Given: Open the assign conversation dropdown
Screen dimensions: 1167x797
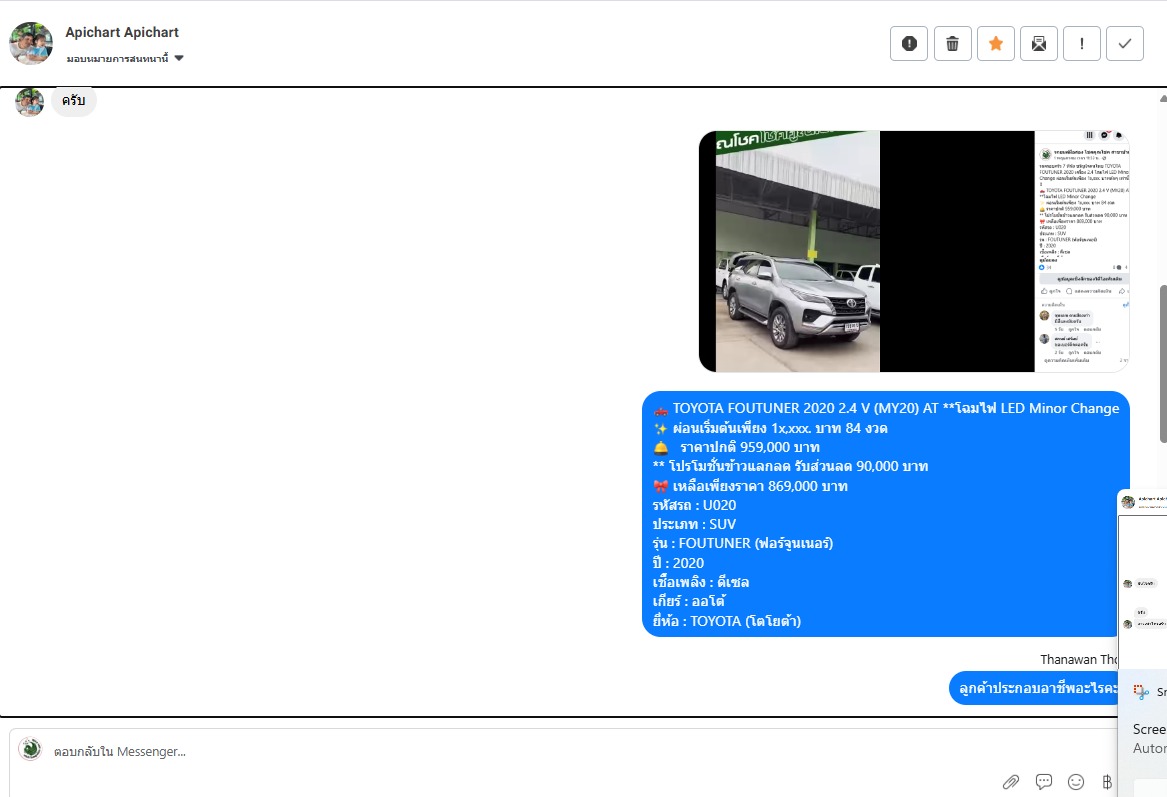Looking at the screenshot, I should pos(125,58).
